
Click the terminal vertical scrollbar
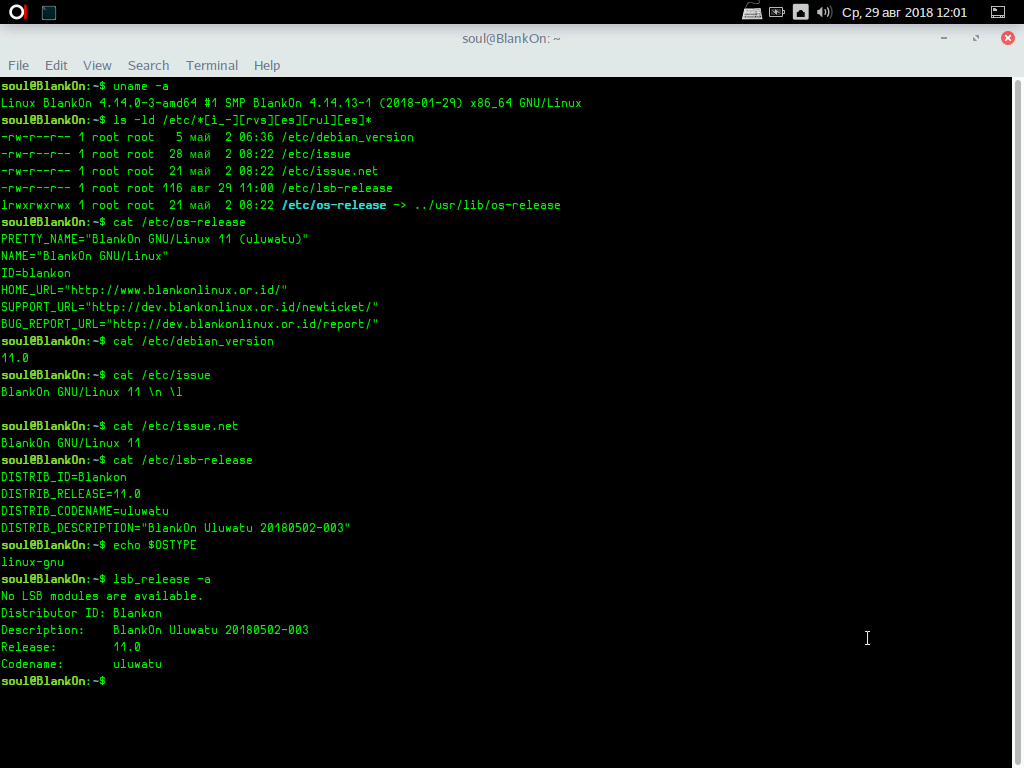coord(1017,422)
